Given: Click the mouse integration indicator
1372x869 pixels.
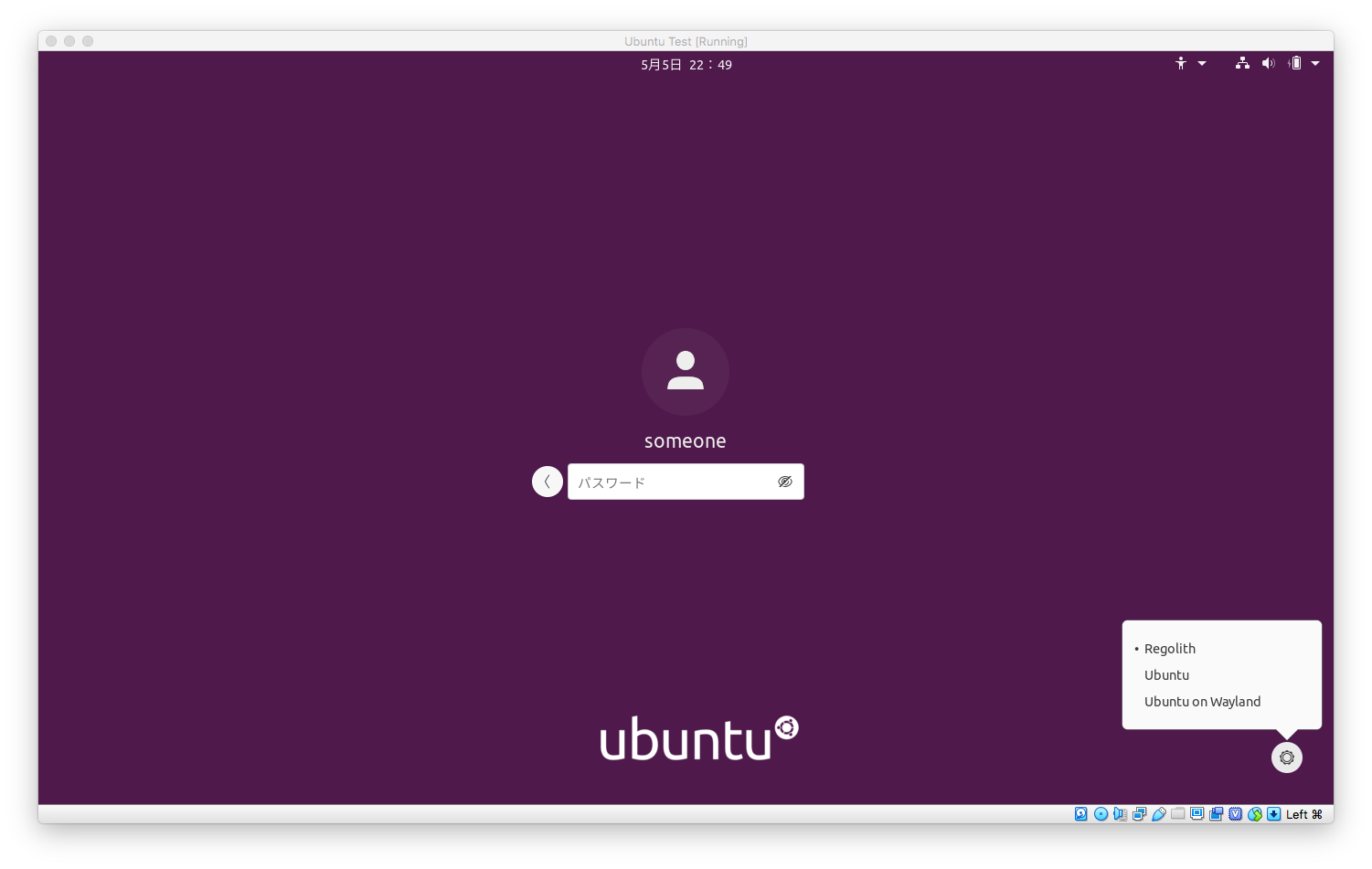Looking at the screenshot, I should coord(1254,814).
